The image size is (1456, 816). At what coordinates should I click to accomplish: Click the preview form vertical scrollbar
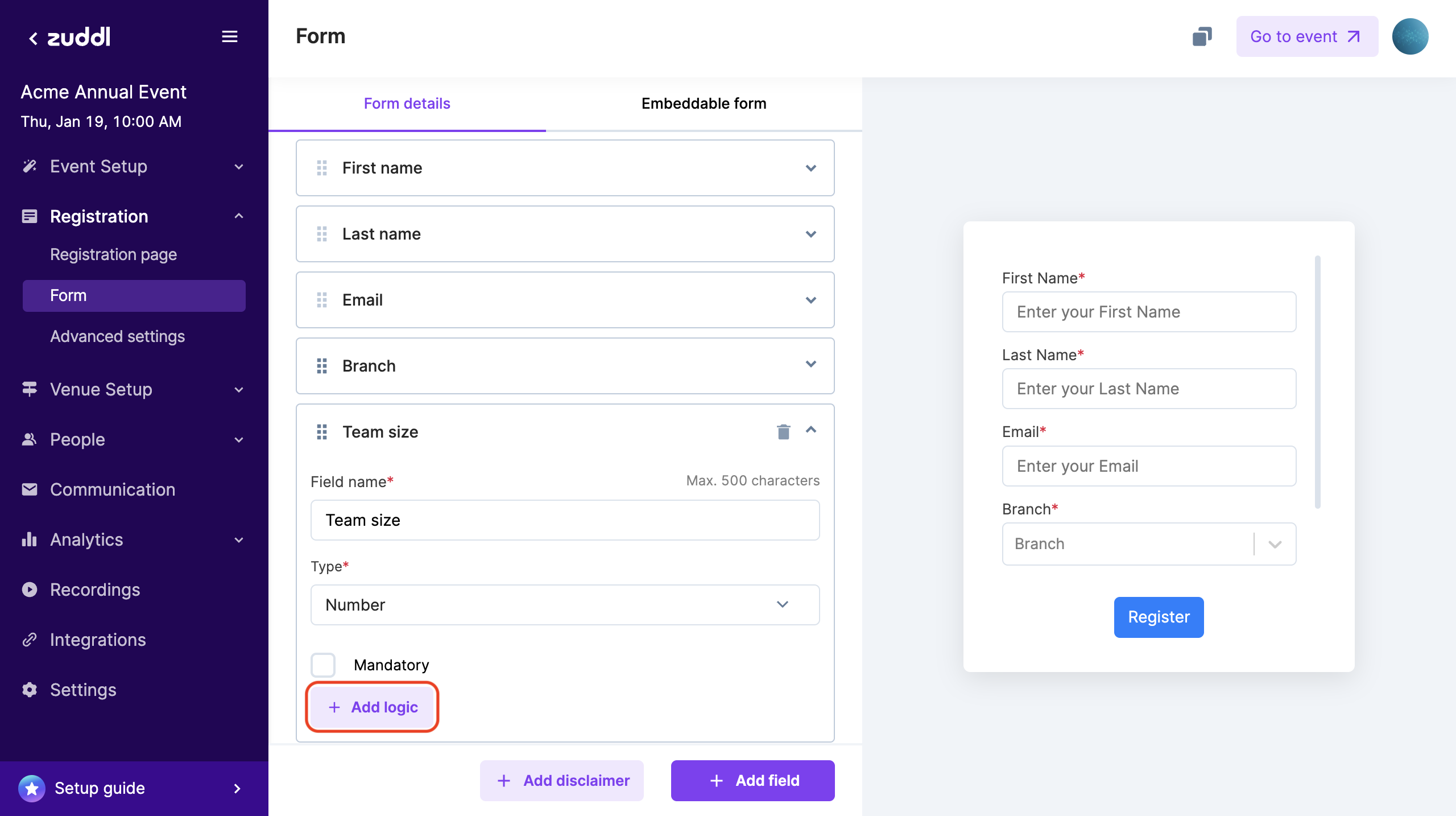1317,381
